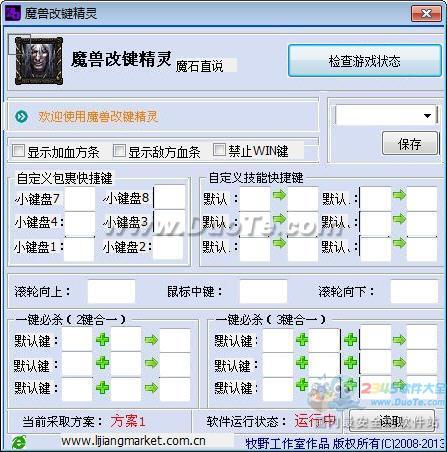Click the purple app icon in title bar

pyautogui.click(x=13, y=13)
